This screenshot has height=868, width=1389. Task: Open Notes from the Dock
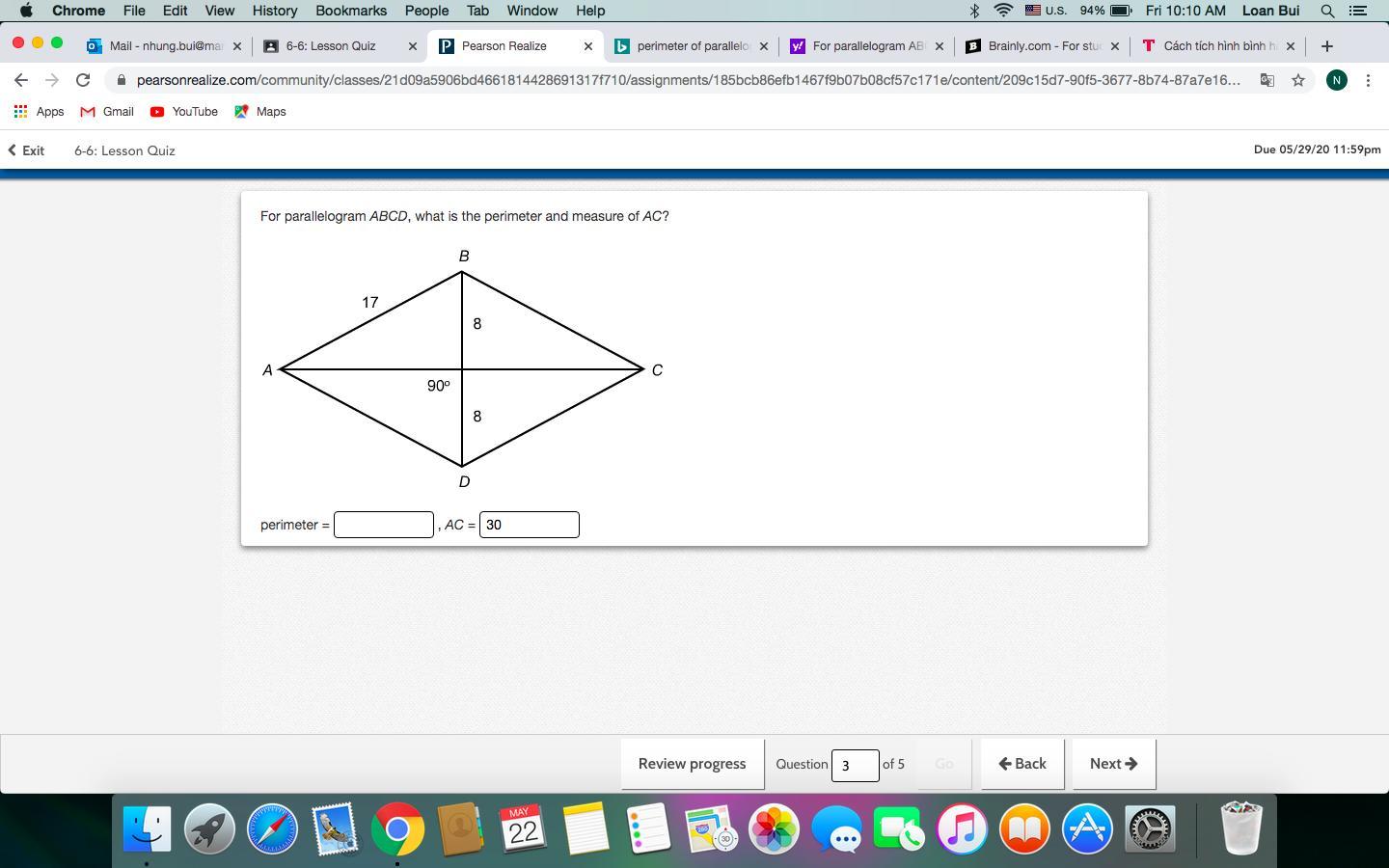[x=586, y=828]
